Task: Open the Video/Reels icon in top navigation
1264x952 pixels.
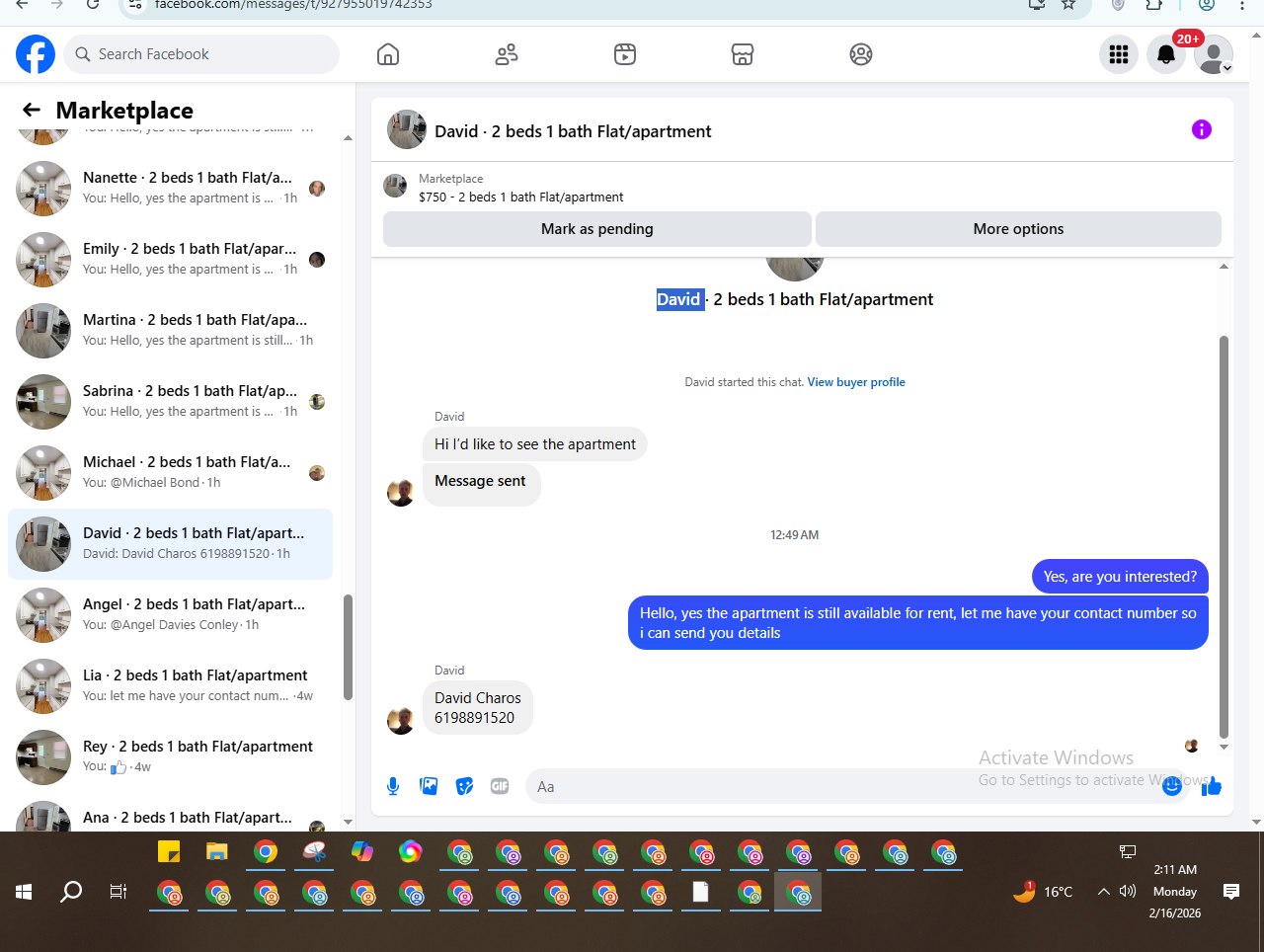Action: click(x=625, y=54)
